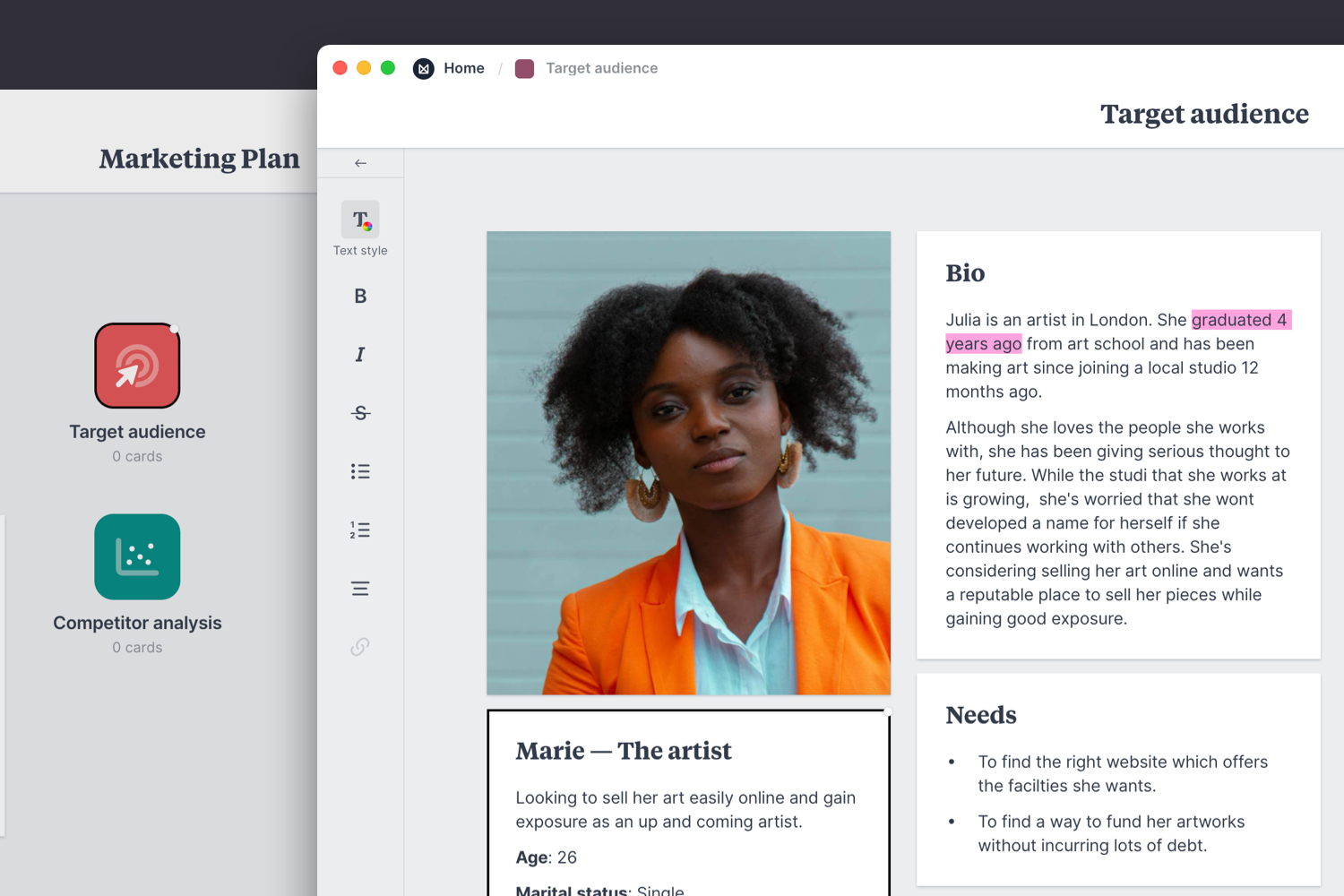Click the Target audience breadcrumb
Viewport: 1344px width, 896px height.
tap(601, 68)
